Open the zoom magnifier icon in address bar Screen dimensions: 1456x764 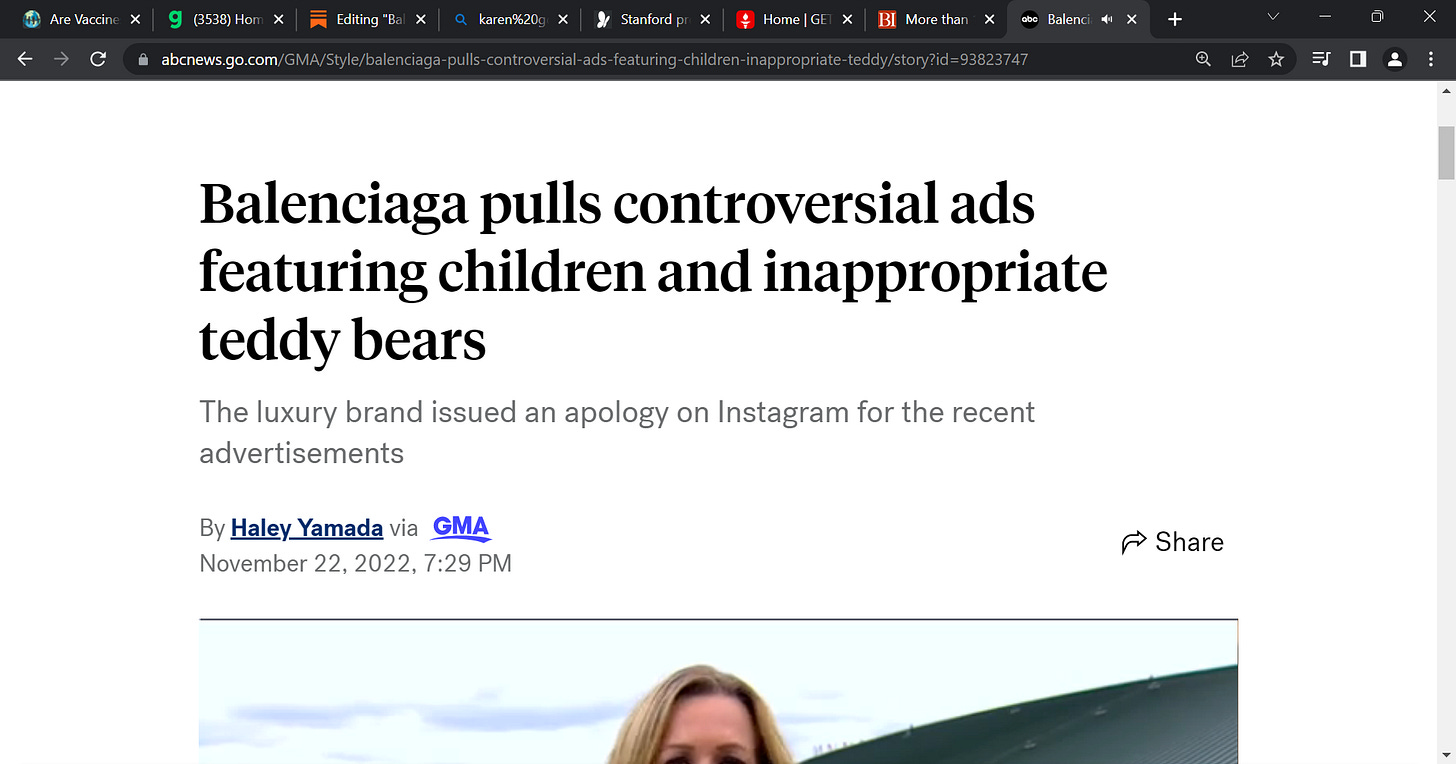1204,59
